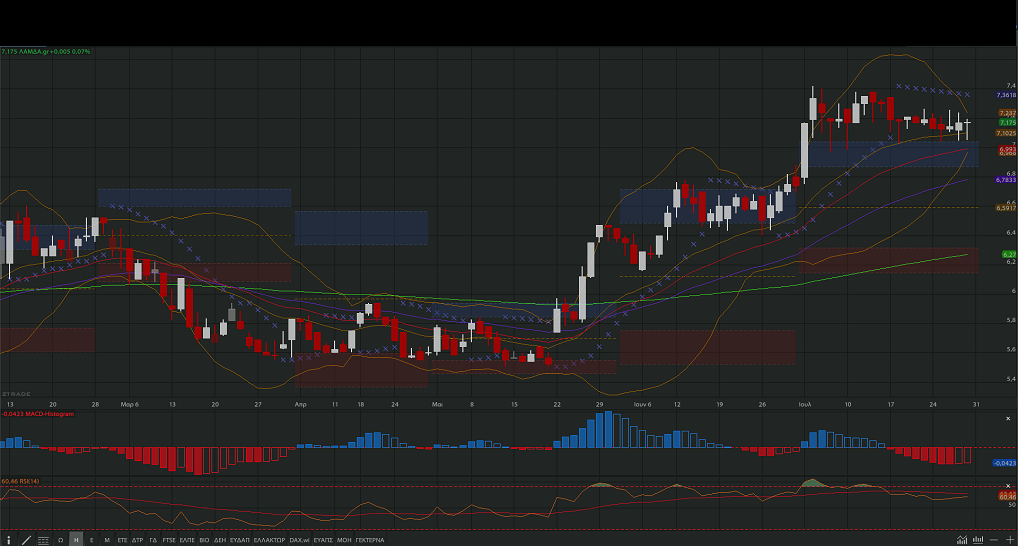Close the RSI(14) panel

[1008, 486]
